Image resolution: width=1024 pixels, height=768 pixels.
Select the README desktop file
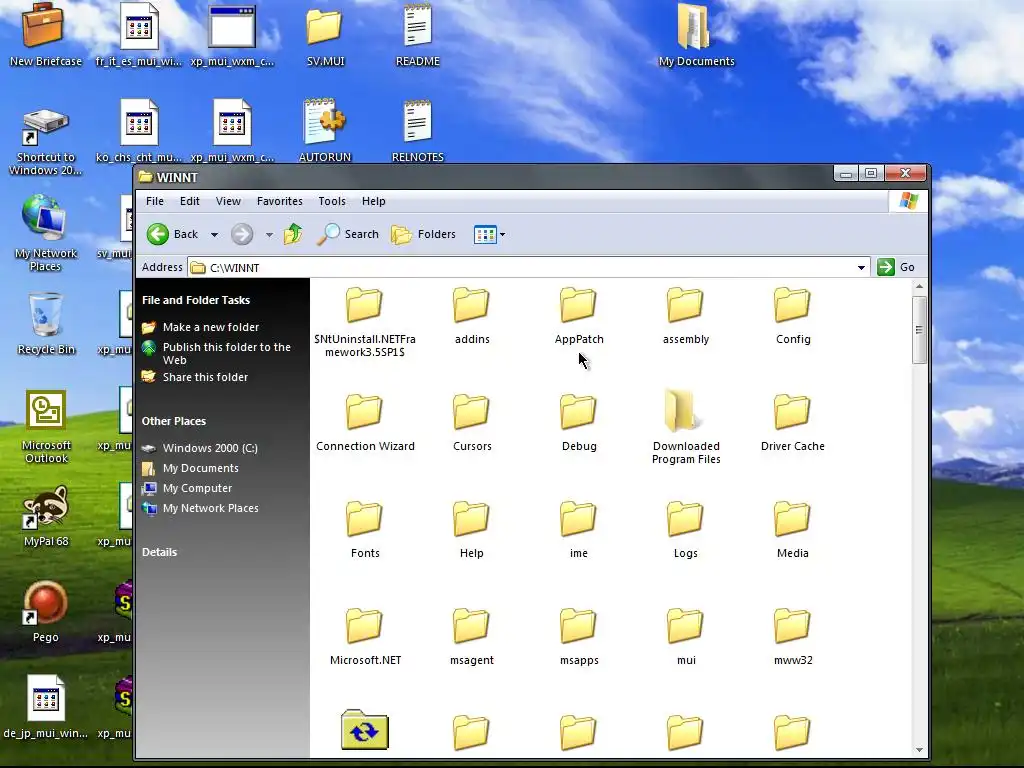(417, 36)
